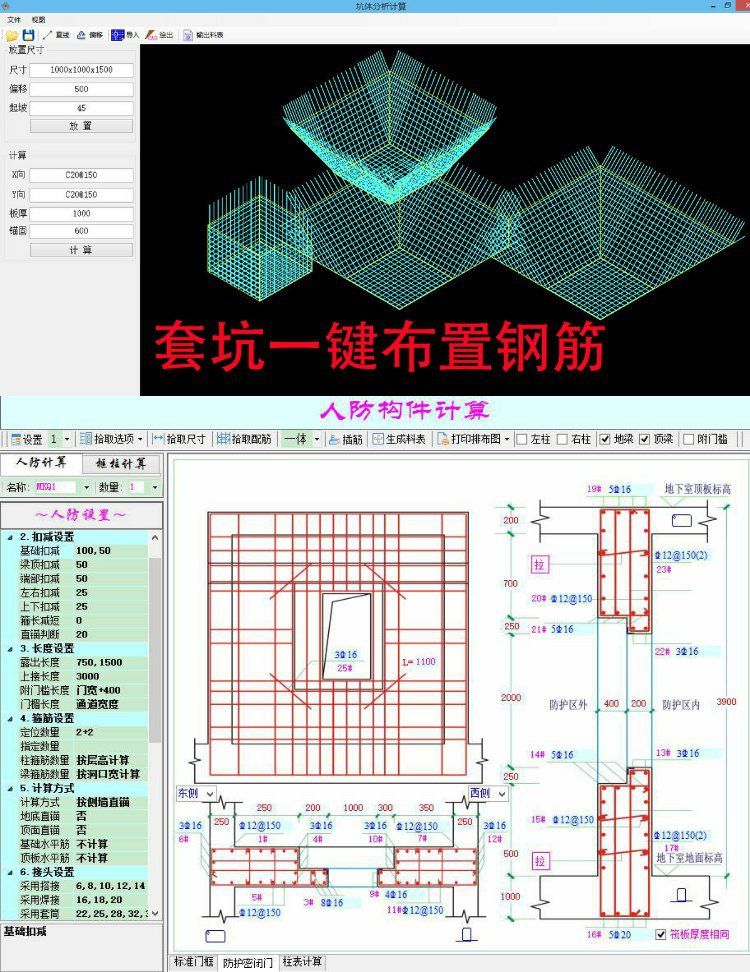
Task: Click the app icon in the title bar
Action: [6, 6]
